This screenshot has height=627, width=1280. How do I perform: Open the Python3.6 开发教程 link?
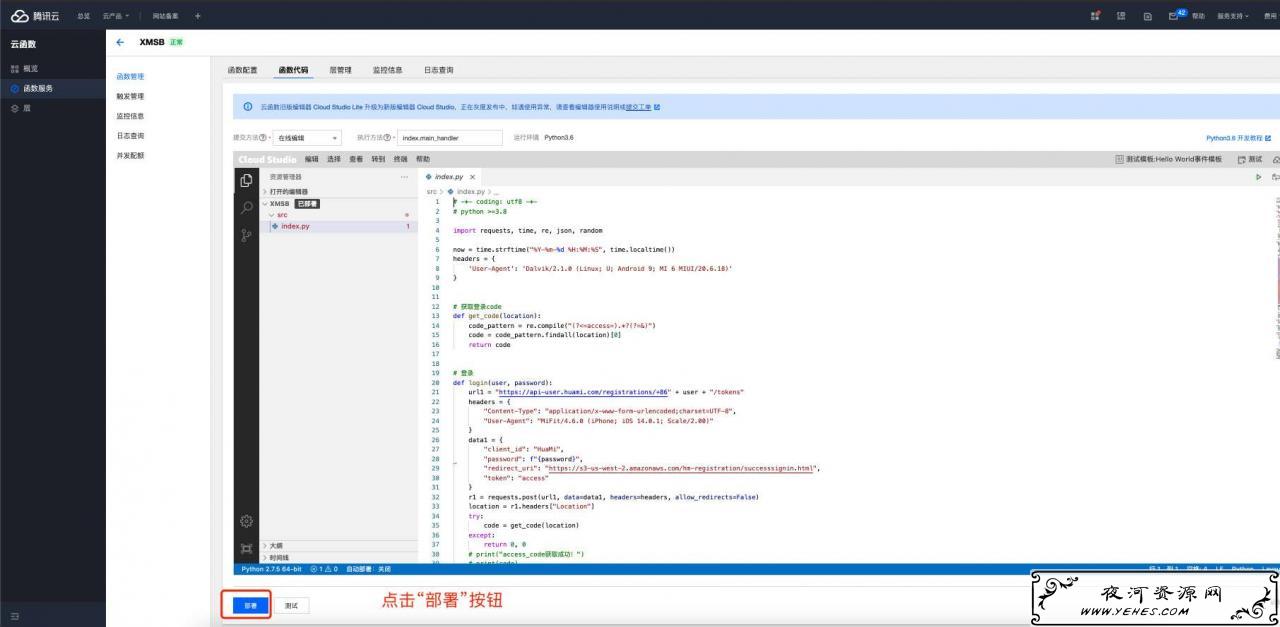pos(1238,138)
